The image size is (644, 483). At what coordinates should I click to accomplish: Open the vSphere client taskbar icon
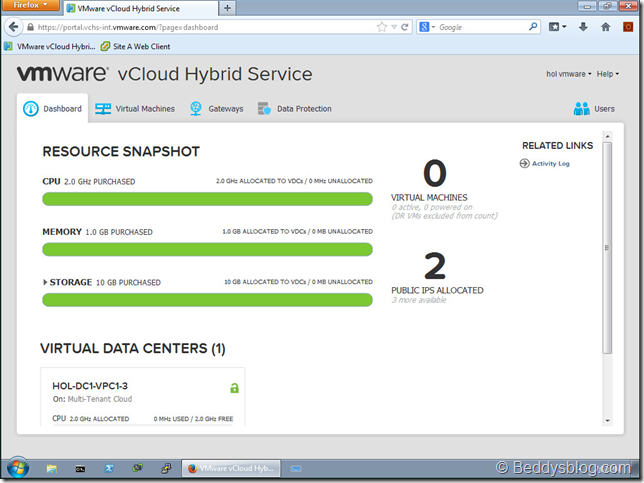click(138, 468)
